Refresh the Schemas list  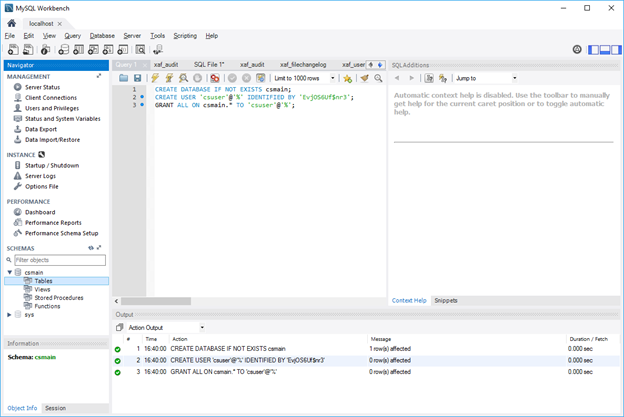[91, 248]
